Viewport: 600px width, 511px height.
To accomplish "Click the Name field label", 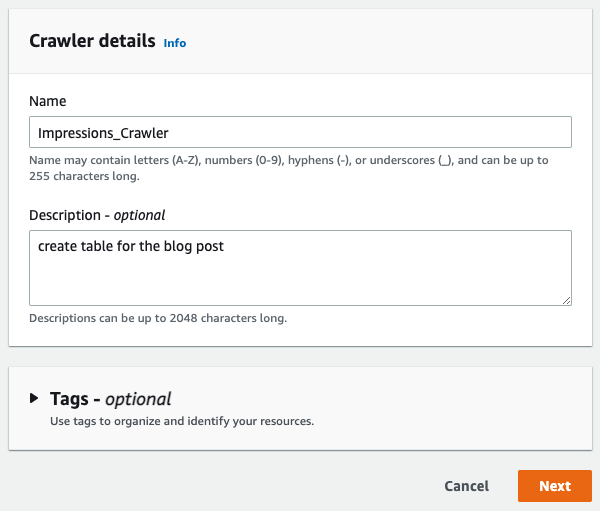I will click(x=47, y=101).
